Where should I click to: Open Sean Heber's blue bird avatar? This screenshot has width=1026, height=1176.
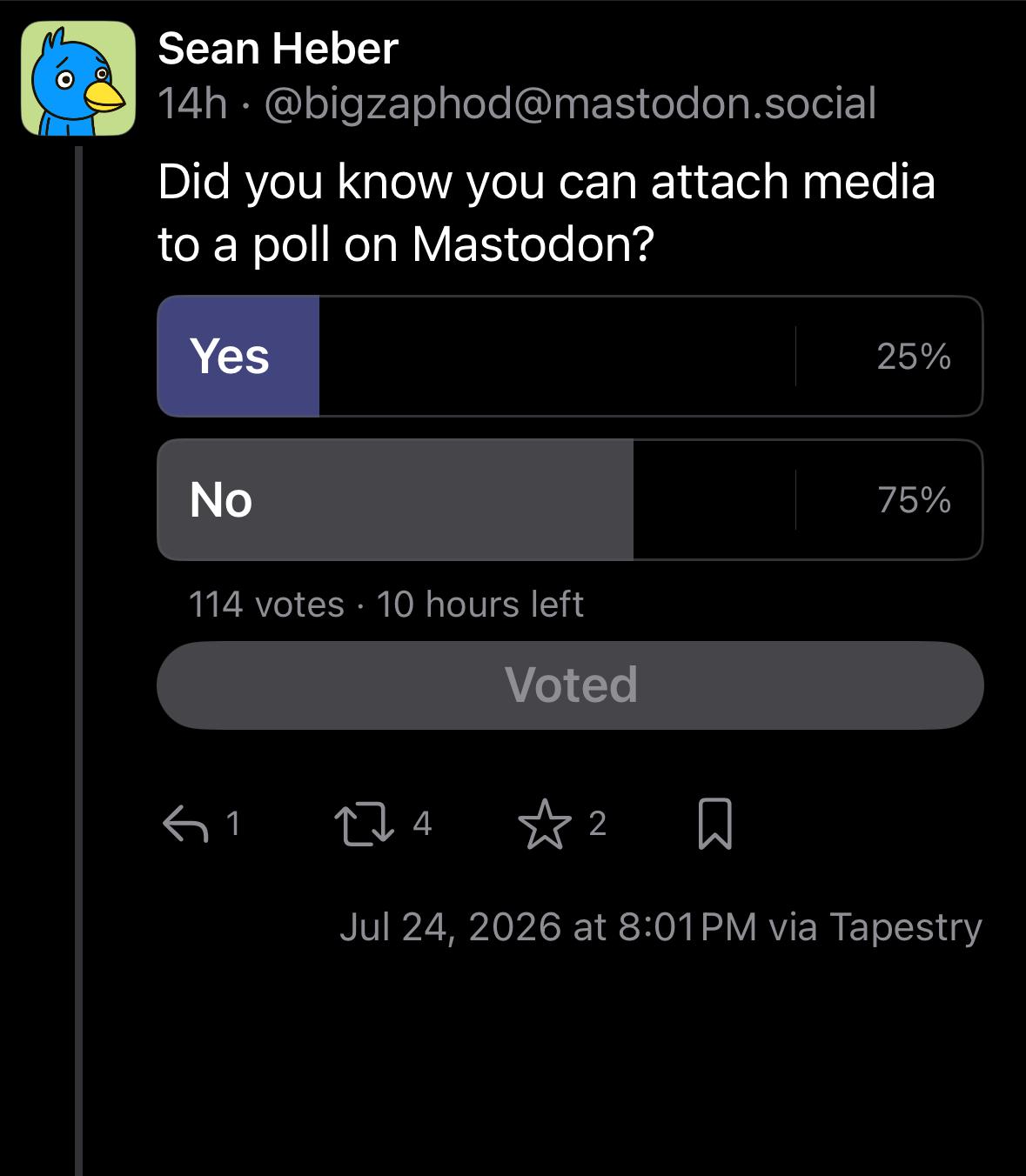click(78, 79)
